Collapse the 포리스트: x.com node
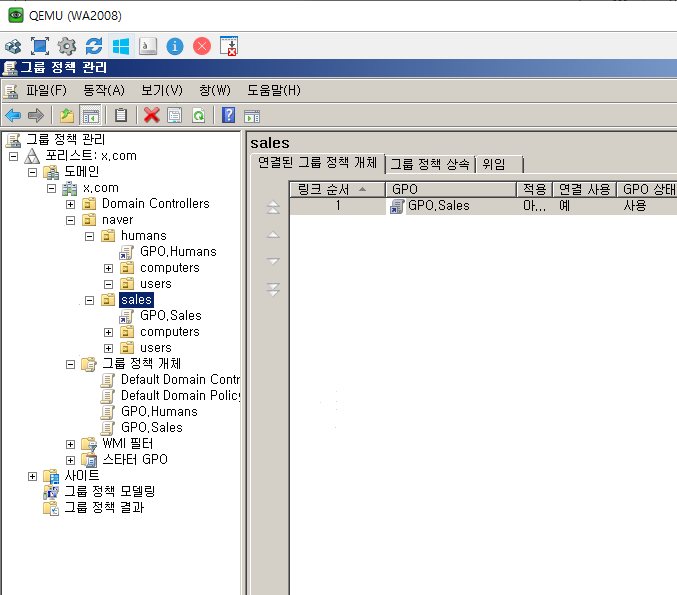This screenshot has width=677, height=595. pos(13,156)
